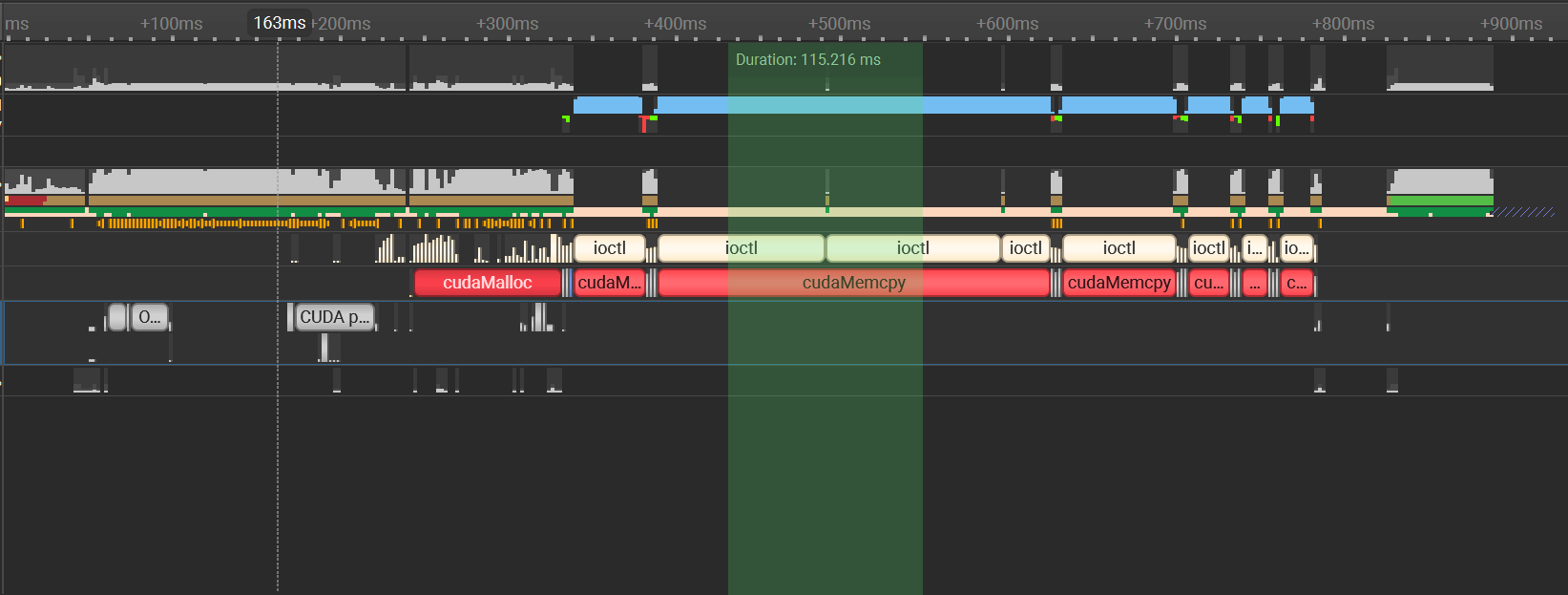Click the +600ms ruler label

(1008, 24)
